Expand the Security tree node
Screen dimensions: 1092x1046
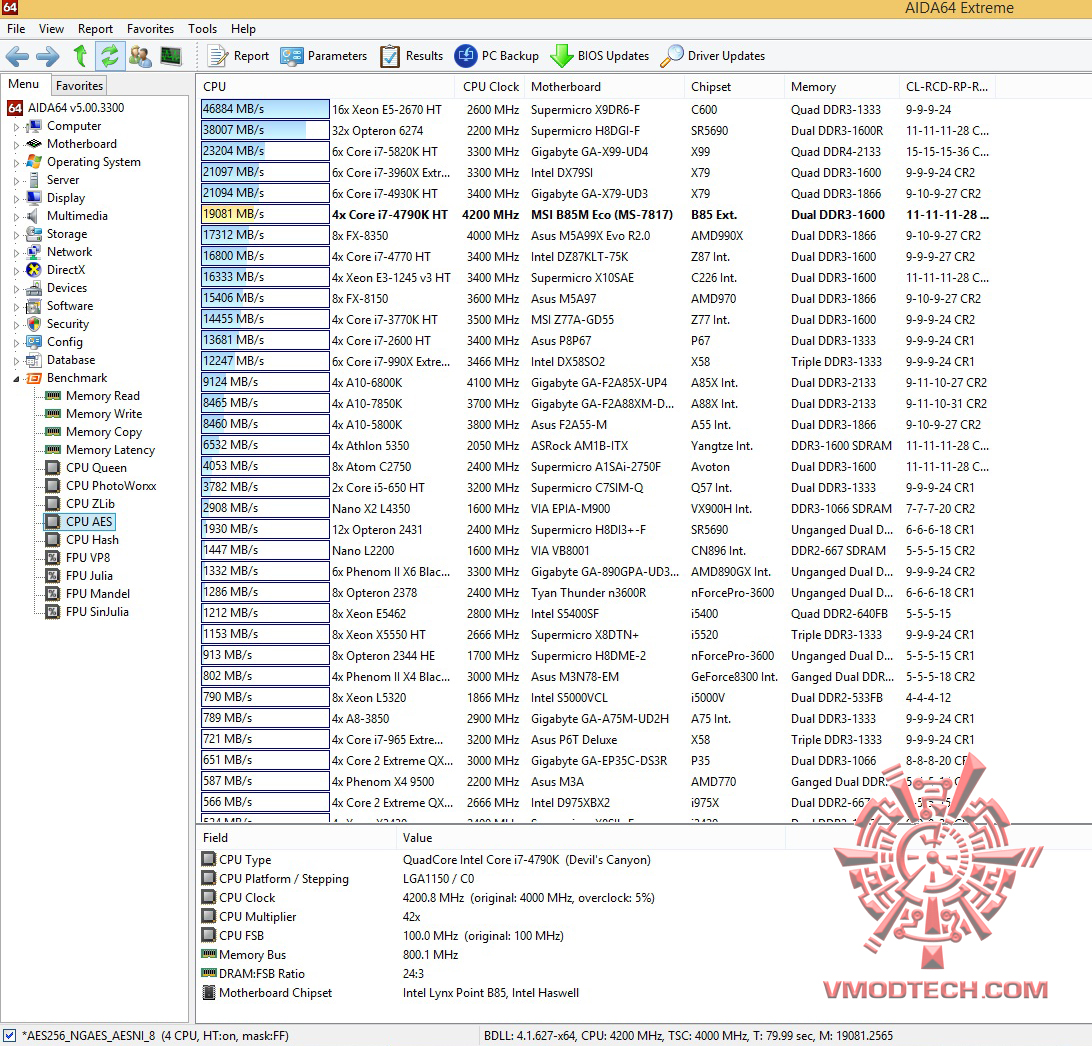[x=16, y=325]
